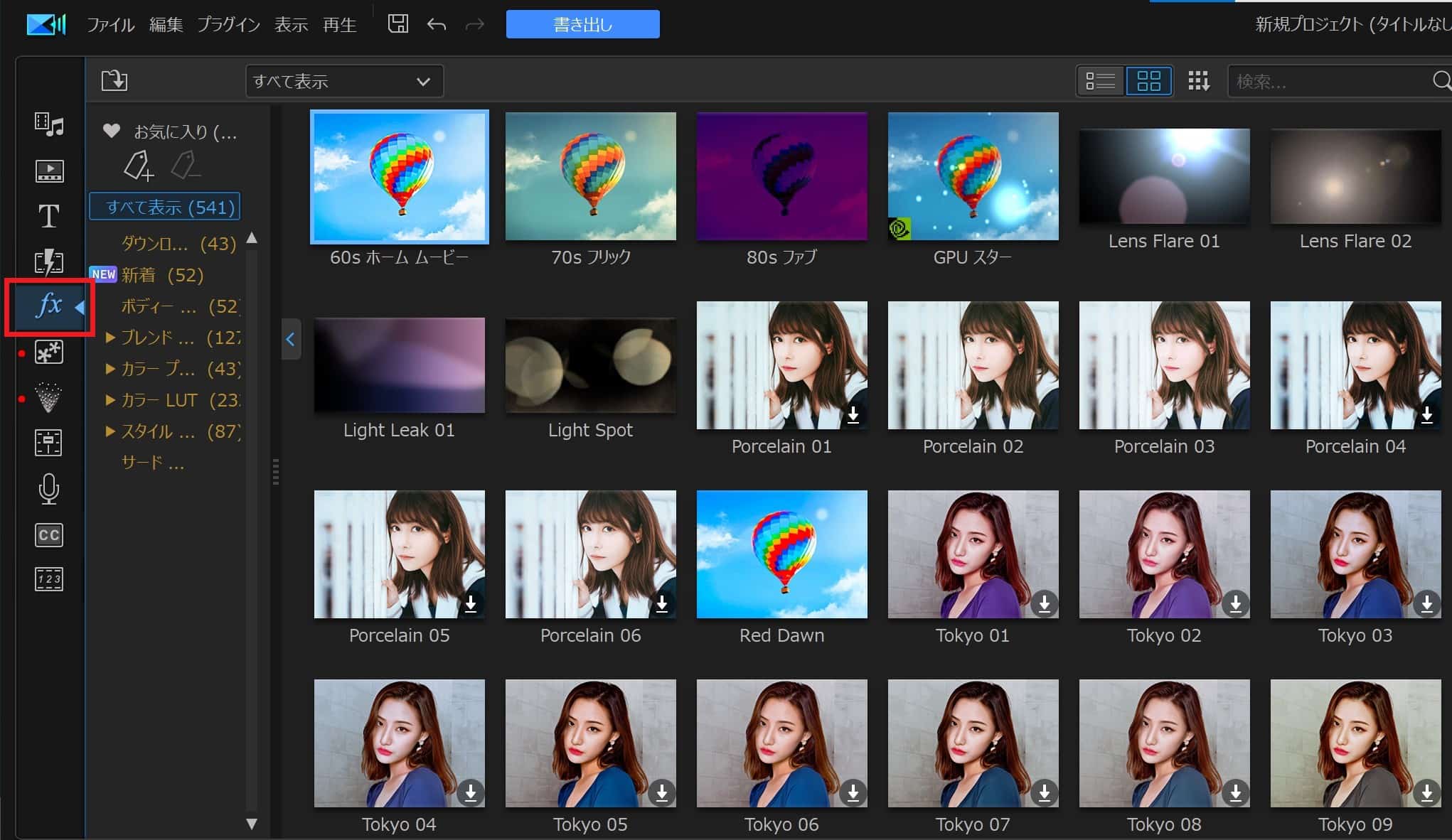
Task: Open the プラグイン menu
Action: click(x=228, y=25)
